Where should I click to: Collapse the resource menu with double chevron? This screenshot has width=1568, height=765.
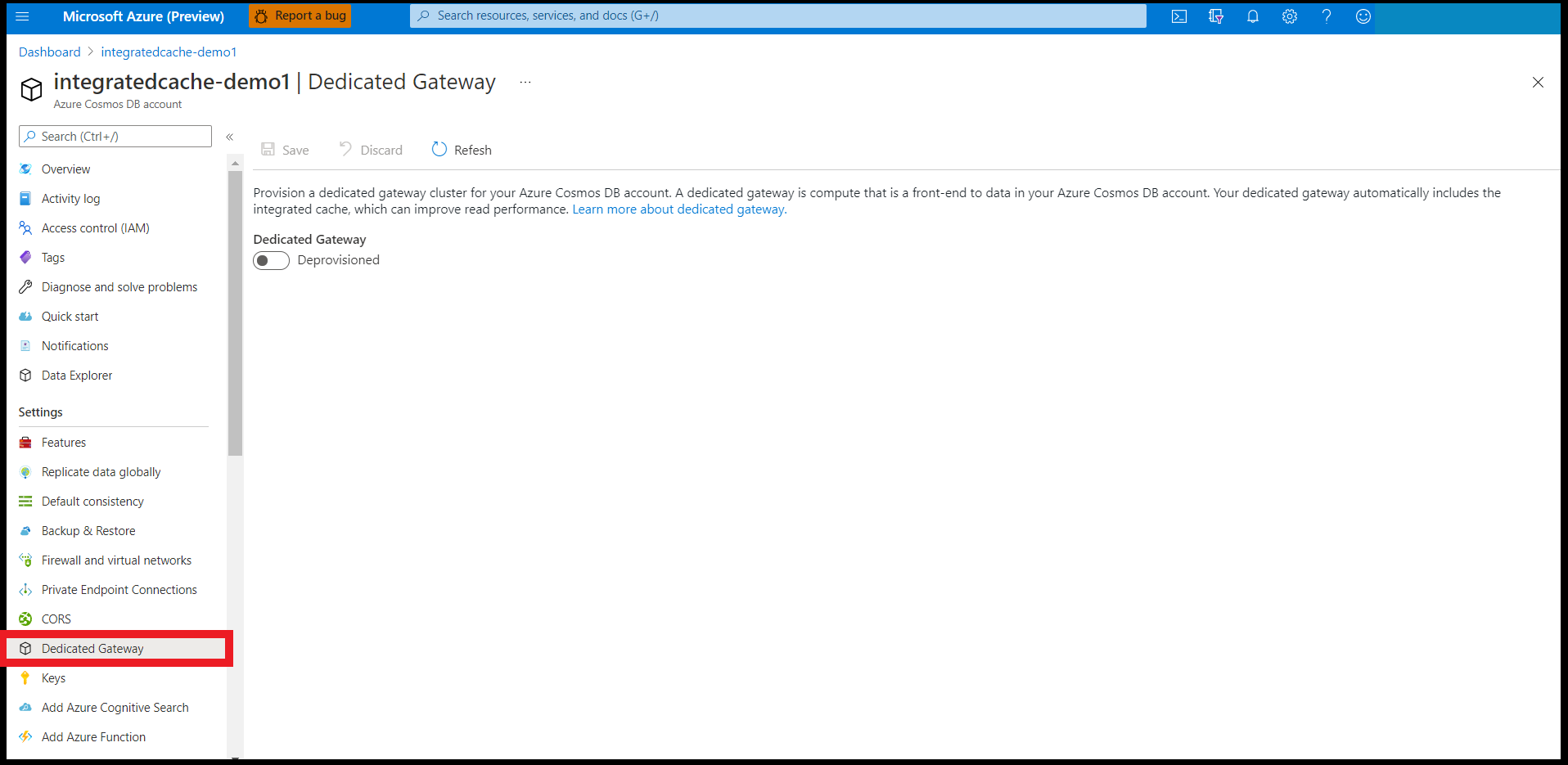coord(230,137)
